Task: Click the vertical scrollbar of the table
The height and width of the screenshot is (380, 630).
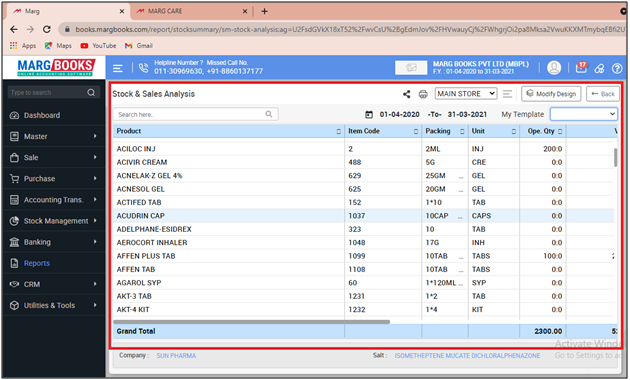Action: (616, 157)
